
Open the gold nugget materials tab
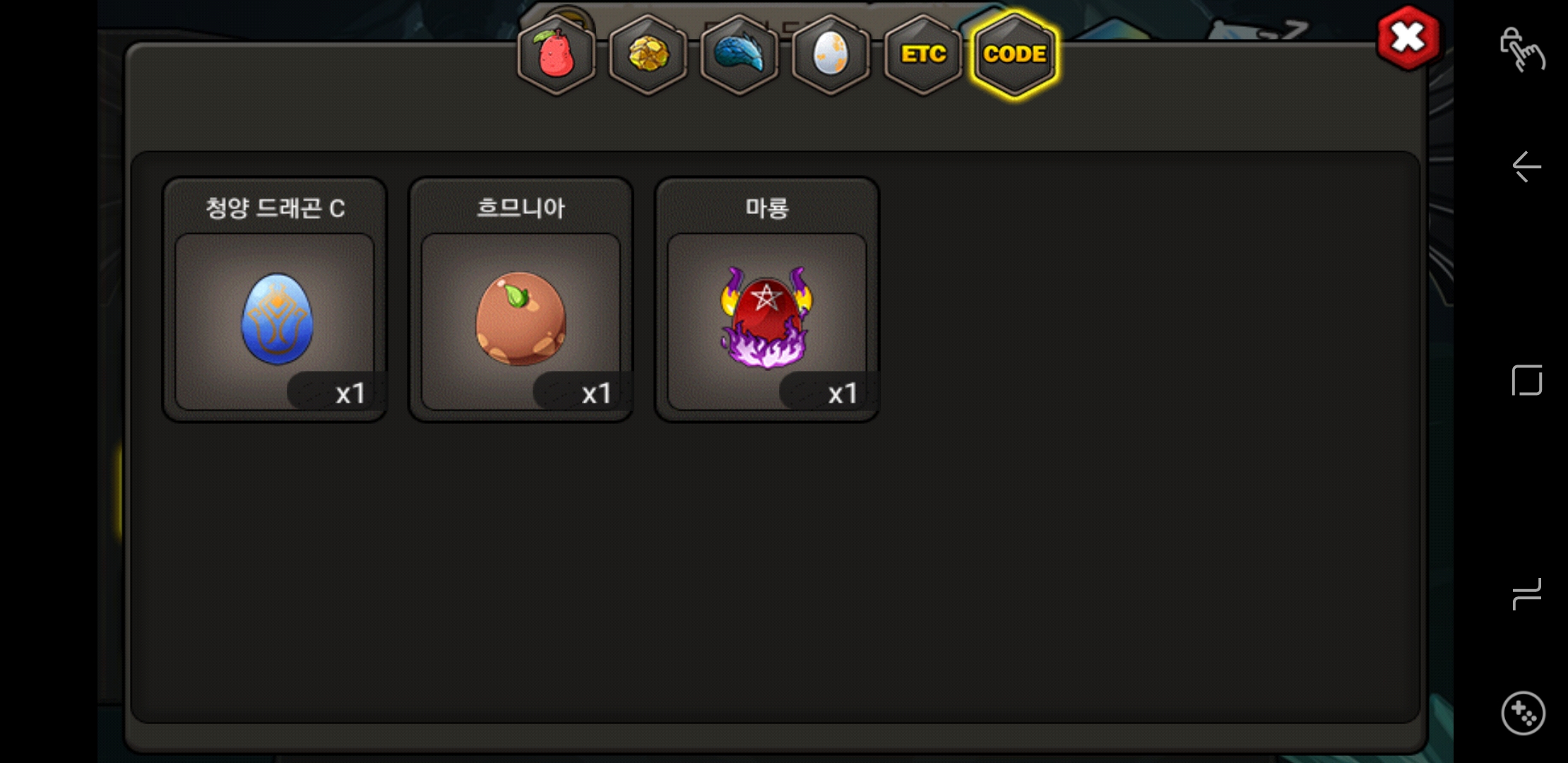coord(648,54)
